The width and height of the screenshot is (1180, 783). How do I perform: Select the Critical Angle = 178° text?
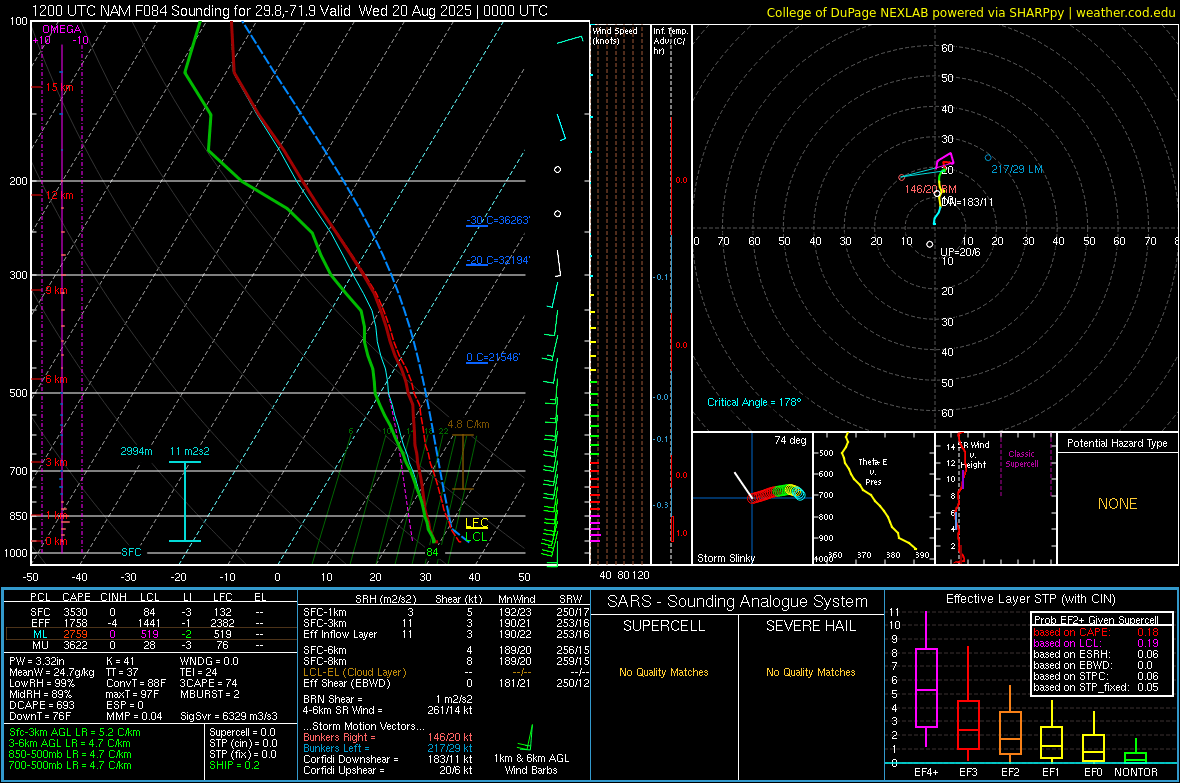coord(754,402)
